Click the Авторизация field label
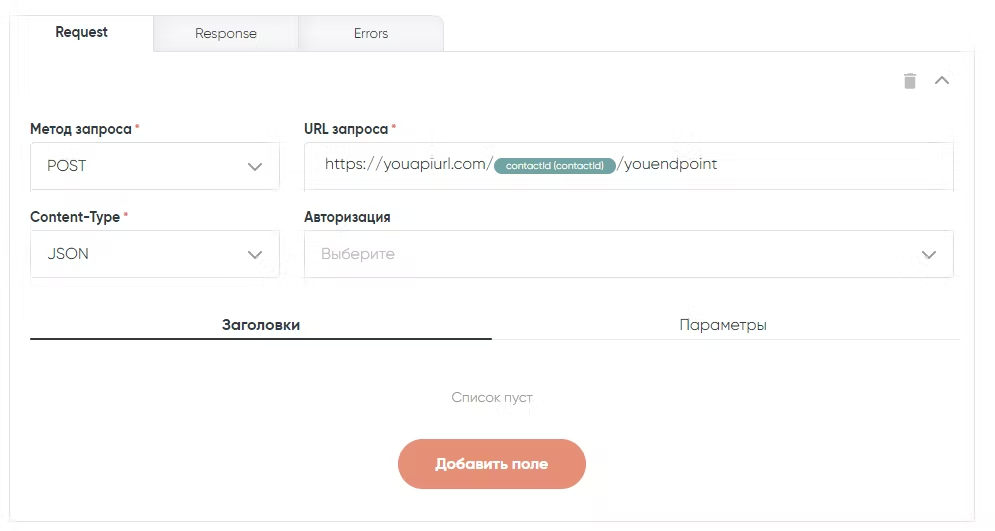 pyautogui.click(x=347, y=217)
